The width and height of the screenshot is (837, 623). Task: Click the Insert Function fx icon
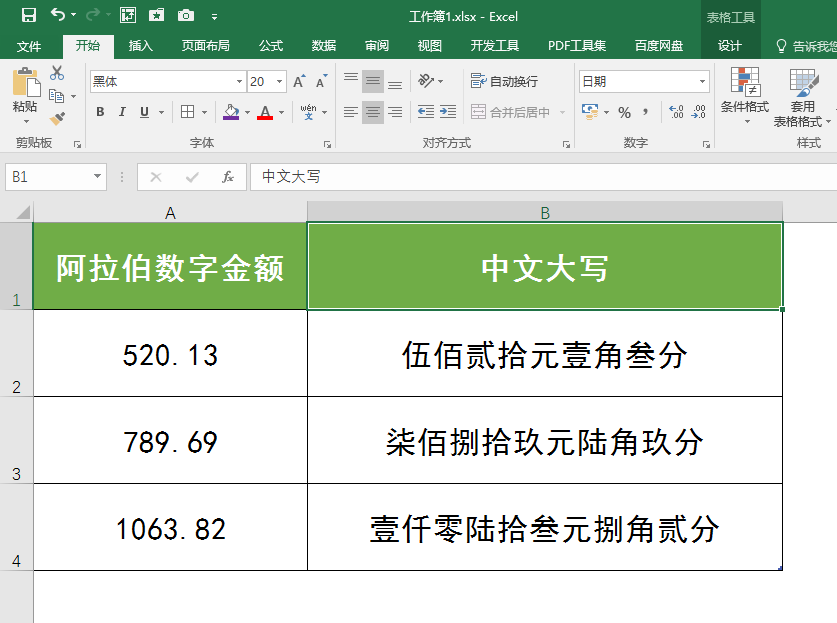click(x=228, y=177)
